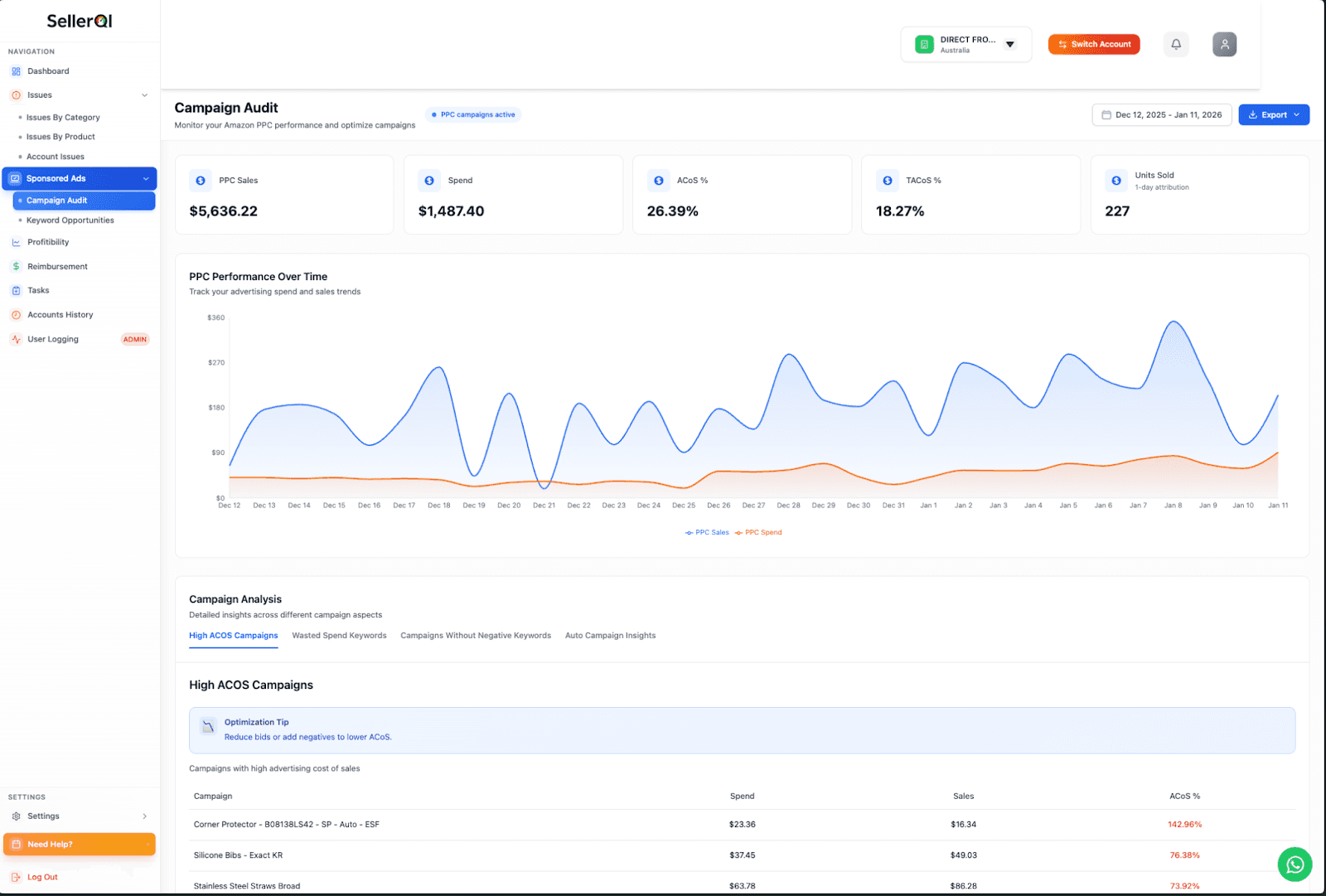1326x896 pixels.
Task: Click the Switch Account button
Action: pyautogui.click(x=1094, y=45)
